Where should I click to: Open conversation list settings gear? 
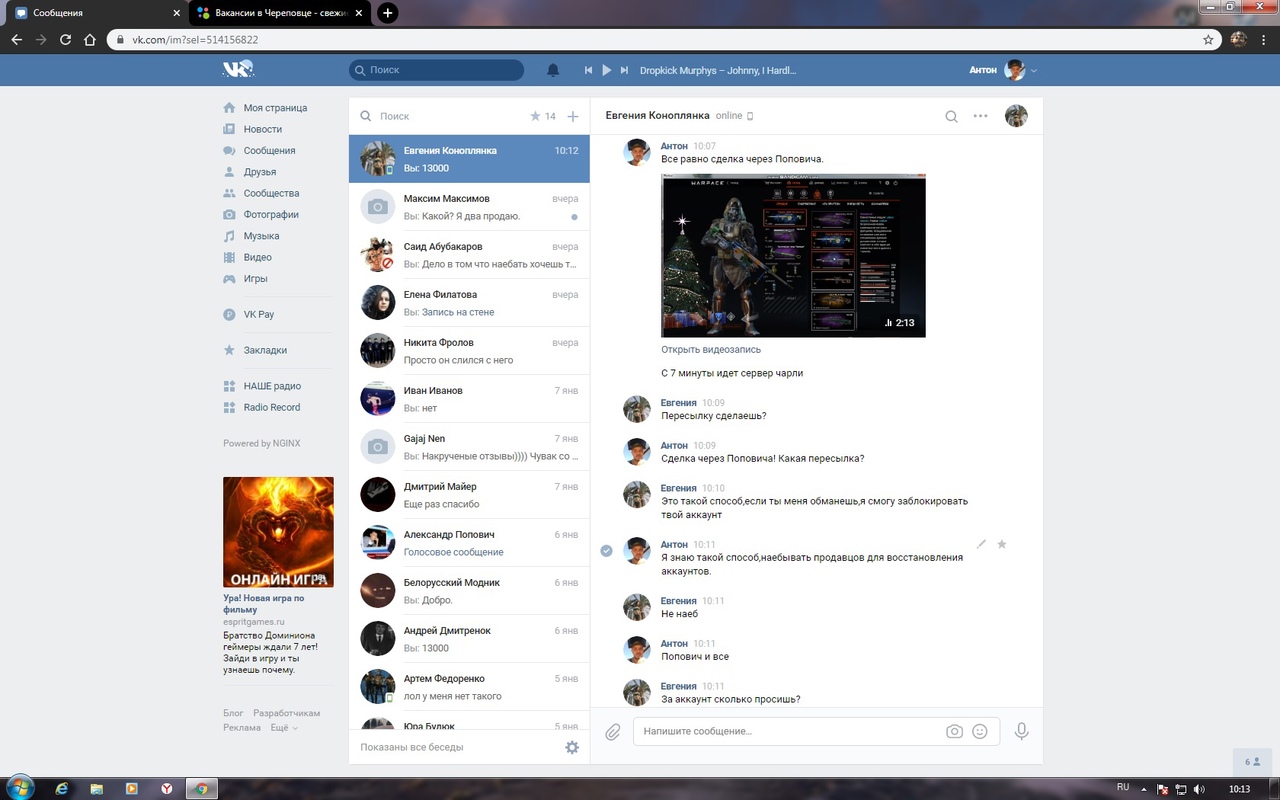point(572,747)
